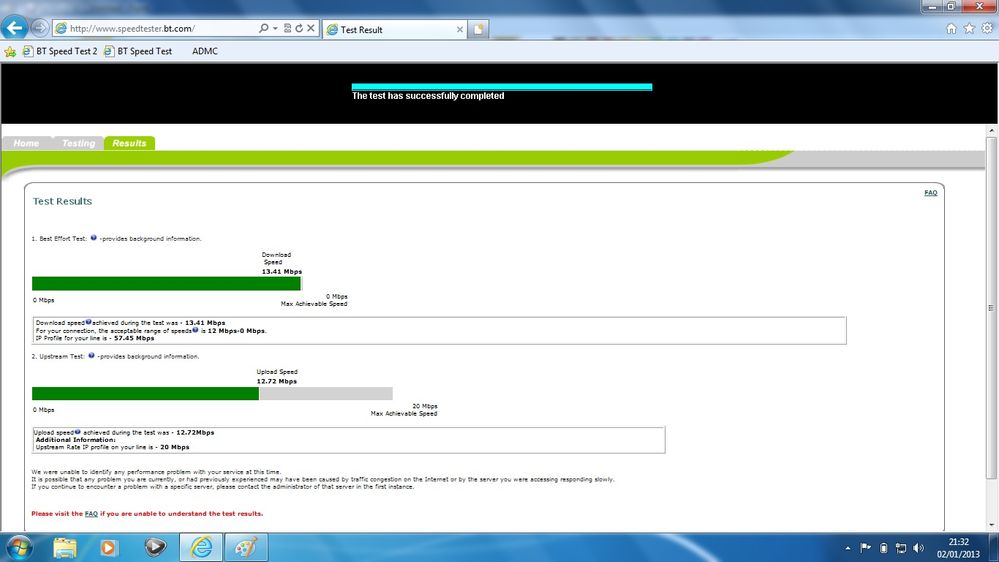Open Favorites star icon at top right
Viewport: 999px width, 562px height.
pos(969,28)
